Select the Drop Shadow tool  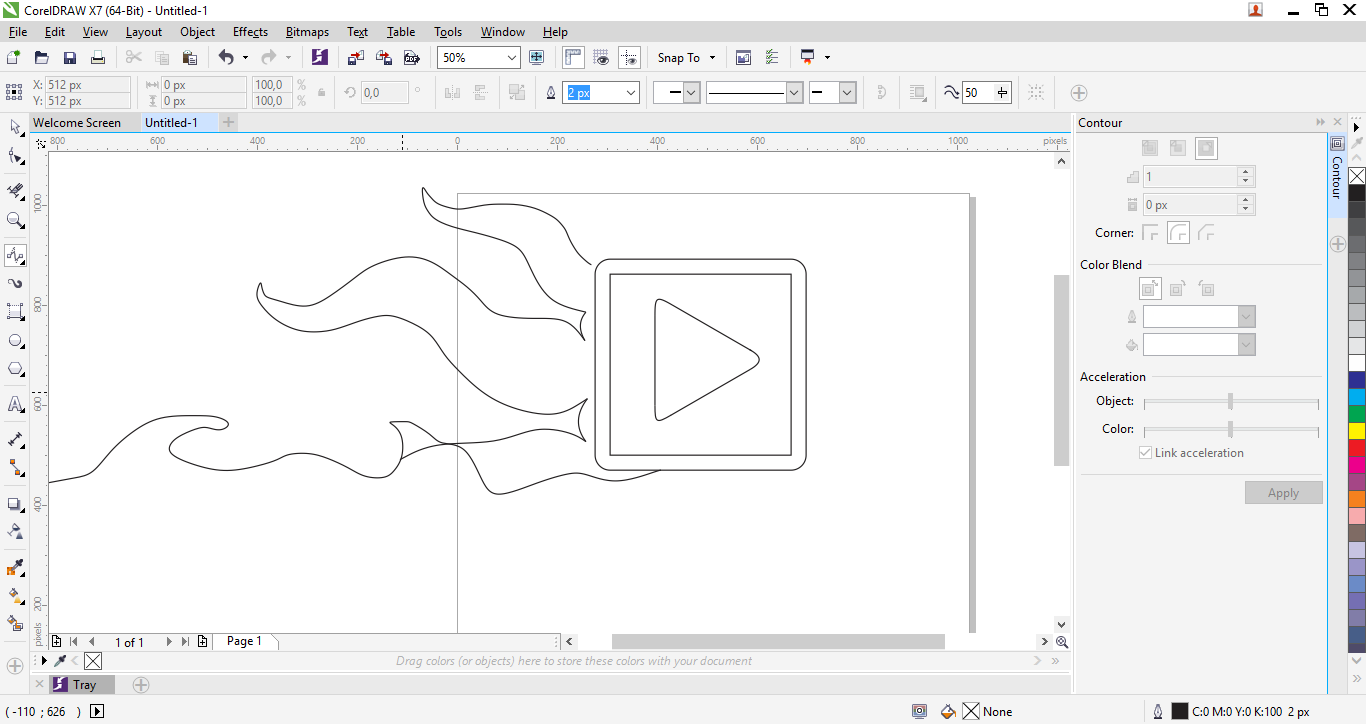tap(15, 504)
